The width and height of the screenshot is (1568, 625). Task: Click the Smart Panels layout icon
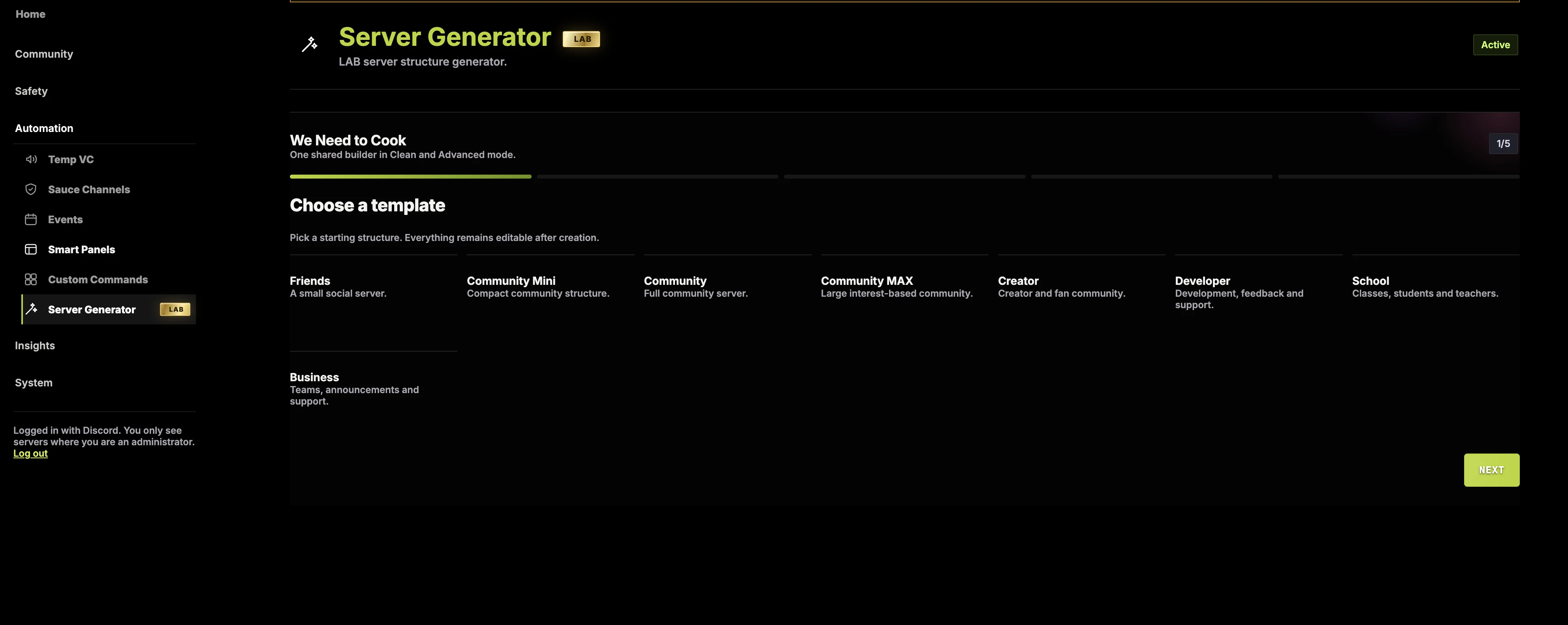point(31,250)
